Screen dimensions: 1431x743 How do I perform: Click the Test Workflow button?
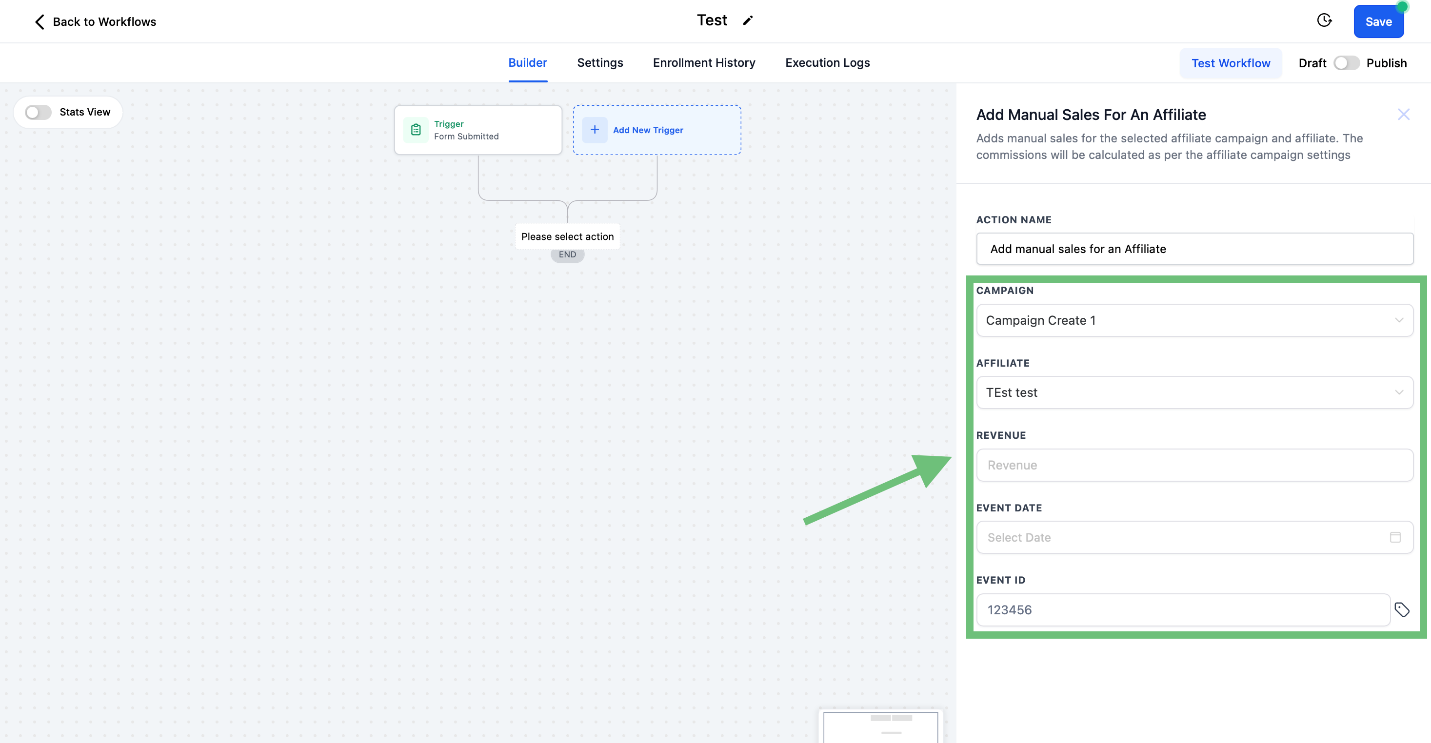1231,63
